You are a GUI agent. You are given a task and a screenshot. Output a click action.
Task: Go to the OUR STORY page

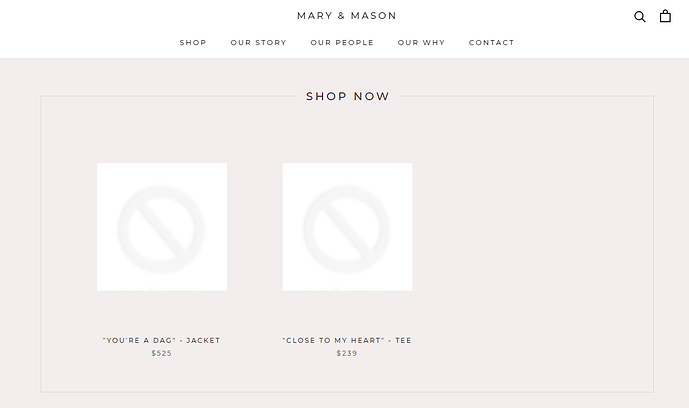coord(258,43)
